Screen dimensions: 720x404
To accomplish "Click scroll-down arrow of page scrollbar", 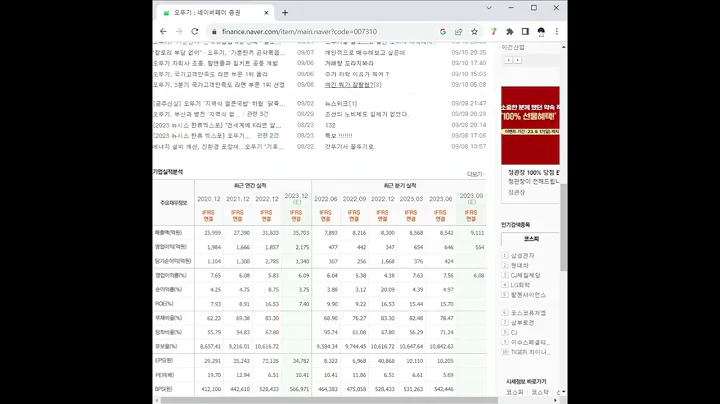I will click(563, 392).
